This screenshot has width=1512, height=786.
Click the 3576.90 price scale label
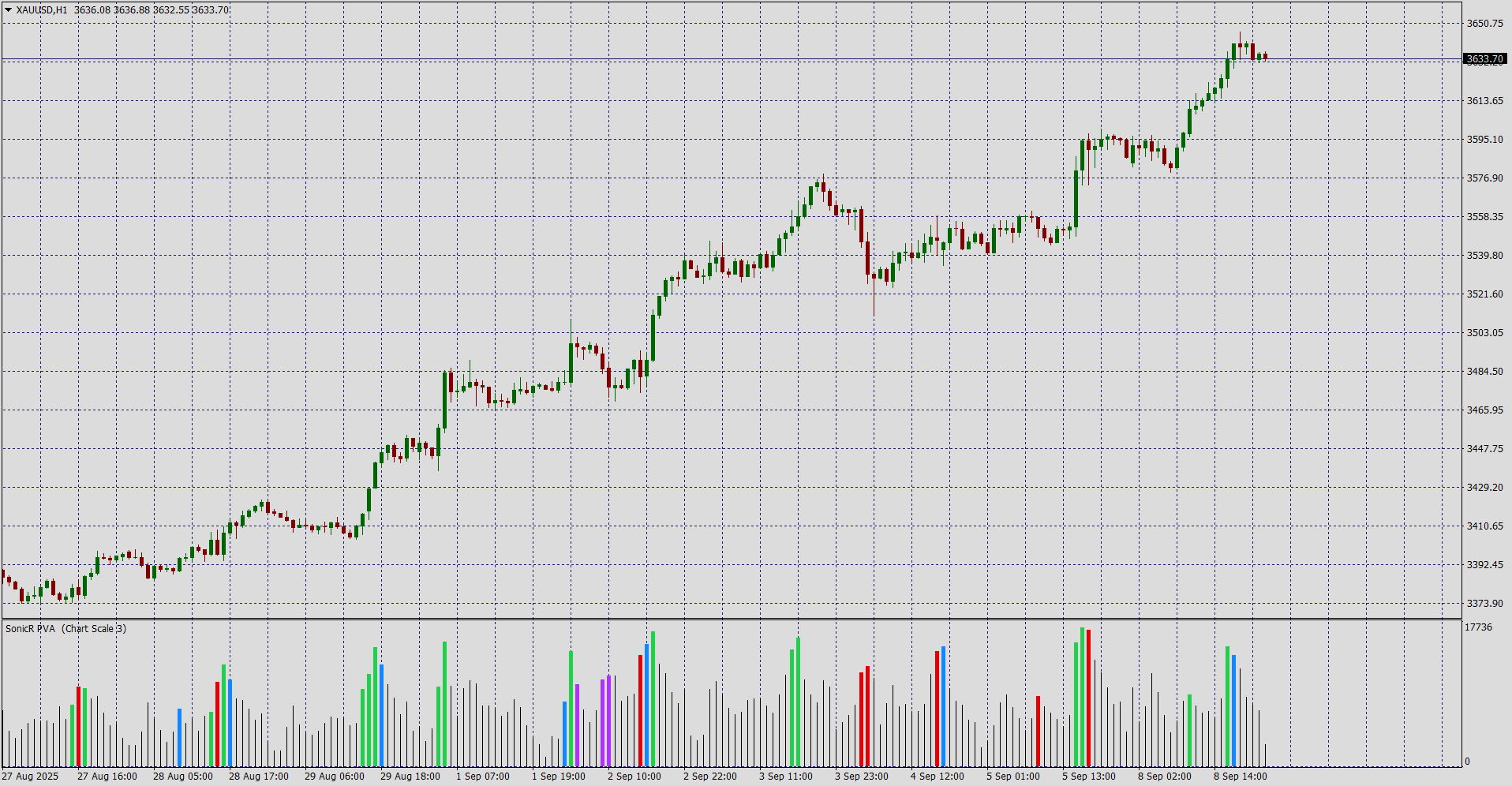1484,178
